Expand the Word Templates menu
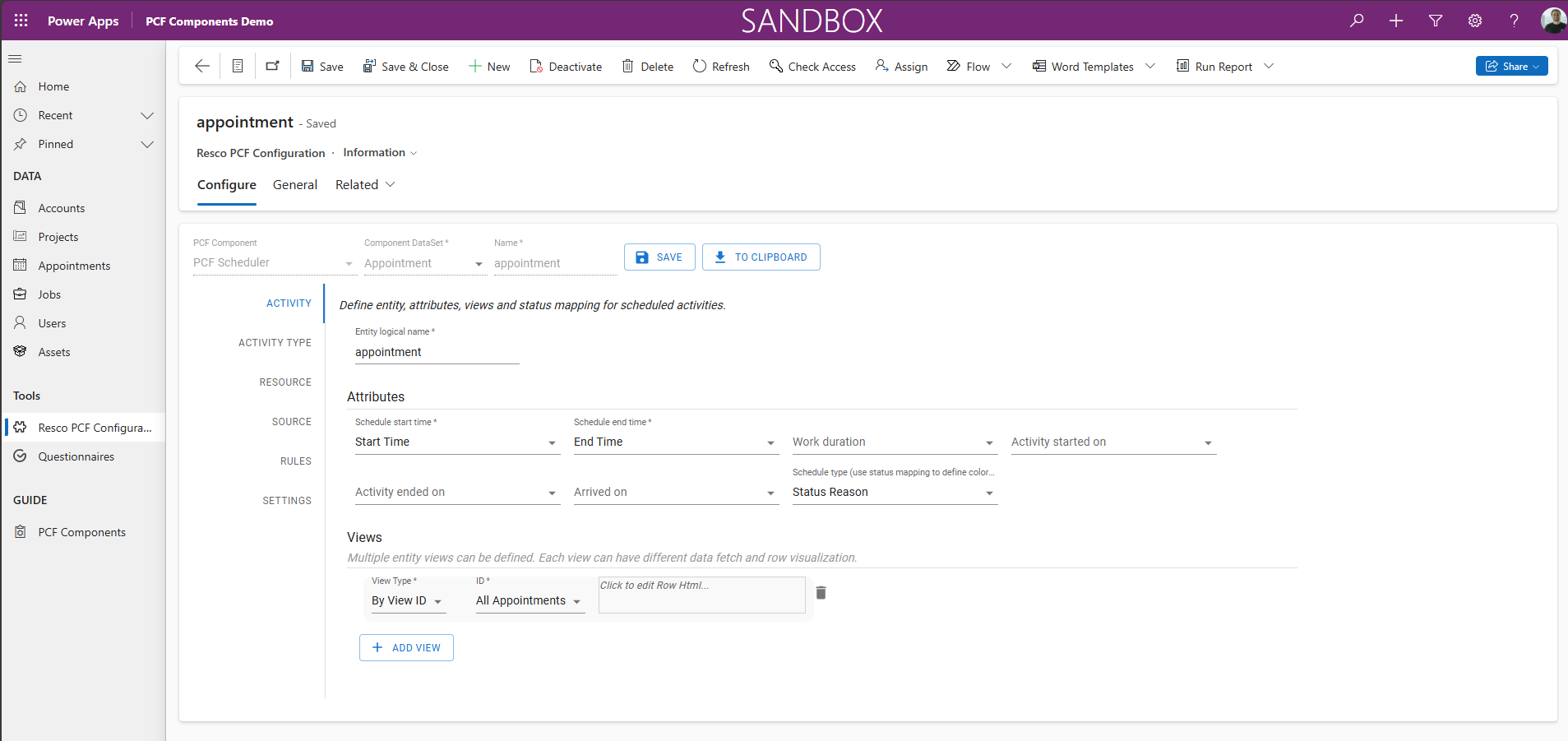The width and height of the screenshot is (1568, 741). point(1150,67)
